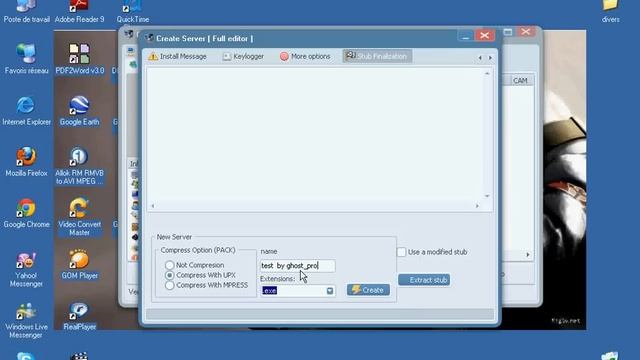The image size is (640, 360).
Task: Launch Google Earth desktop shortcut
Action: click(79, 111)
